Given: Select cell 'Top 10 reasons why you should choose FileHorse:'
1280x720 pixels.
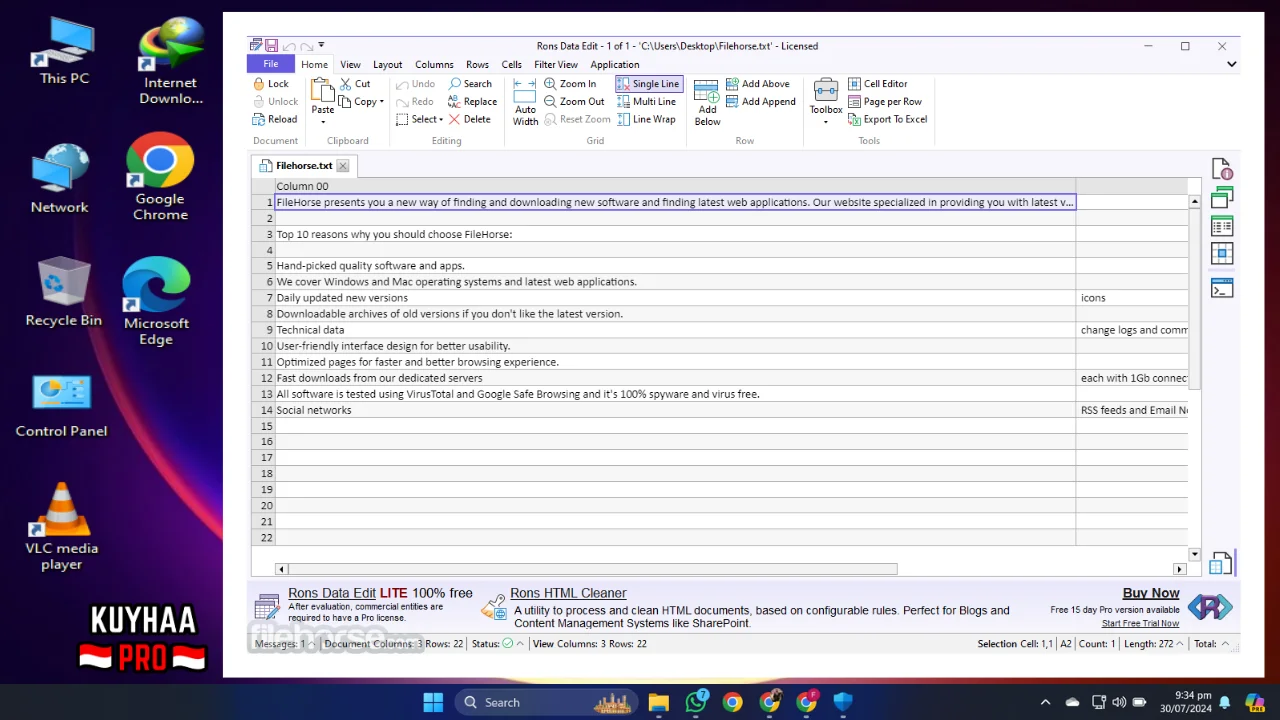Looking at the screenshot, I should (x=675, y=234).
